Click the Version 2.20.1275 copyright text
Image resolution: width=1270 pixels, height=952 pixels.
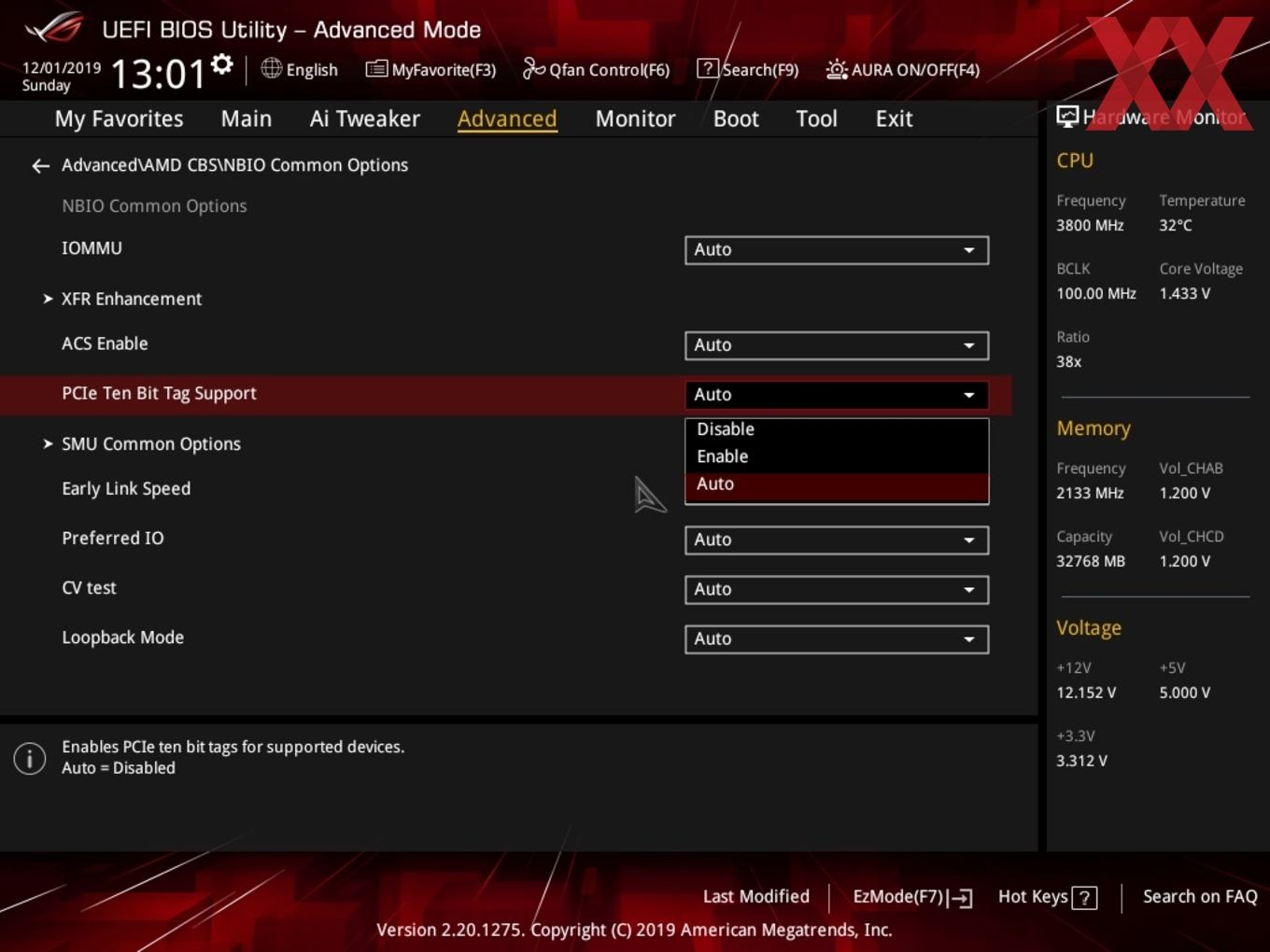pos(634,931)
